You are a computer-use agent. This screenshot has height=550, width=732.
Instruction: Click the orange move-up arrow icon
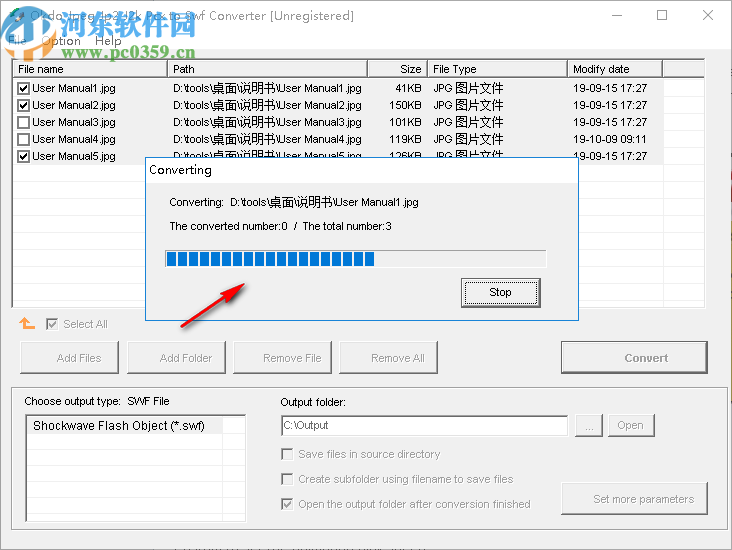coord(27,324)
